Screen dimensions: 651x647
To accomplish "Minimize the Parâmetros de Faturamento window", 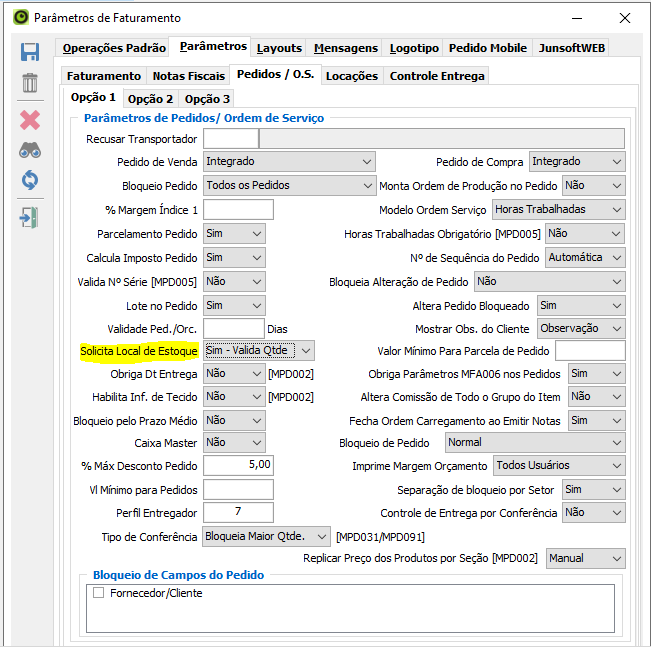I will (x=577, y=18).
